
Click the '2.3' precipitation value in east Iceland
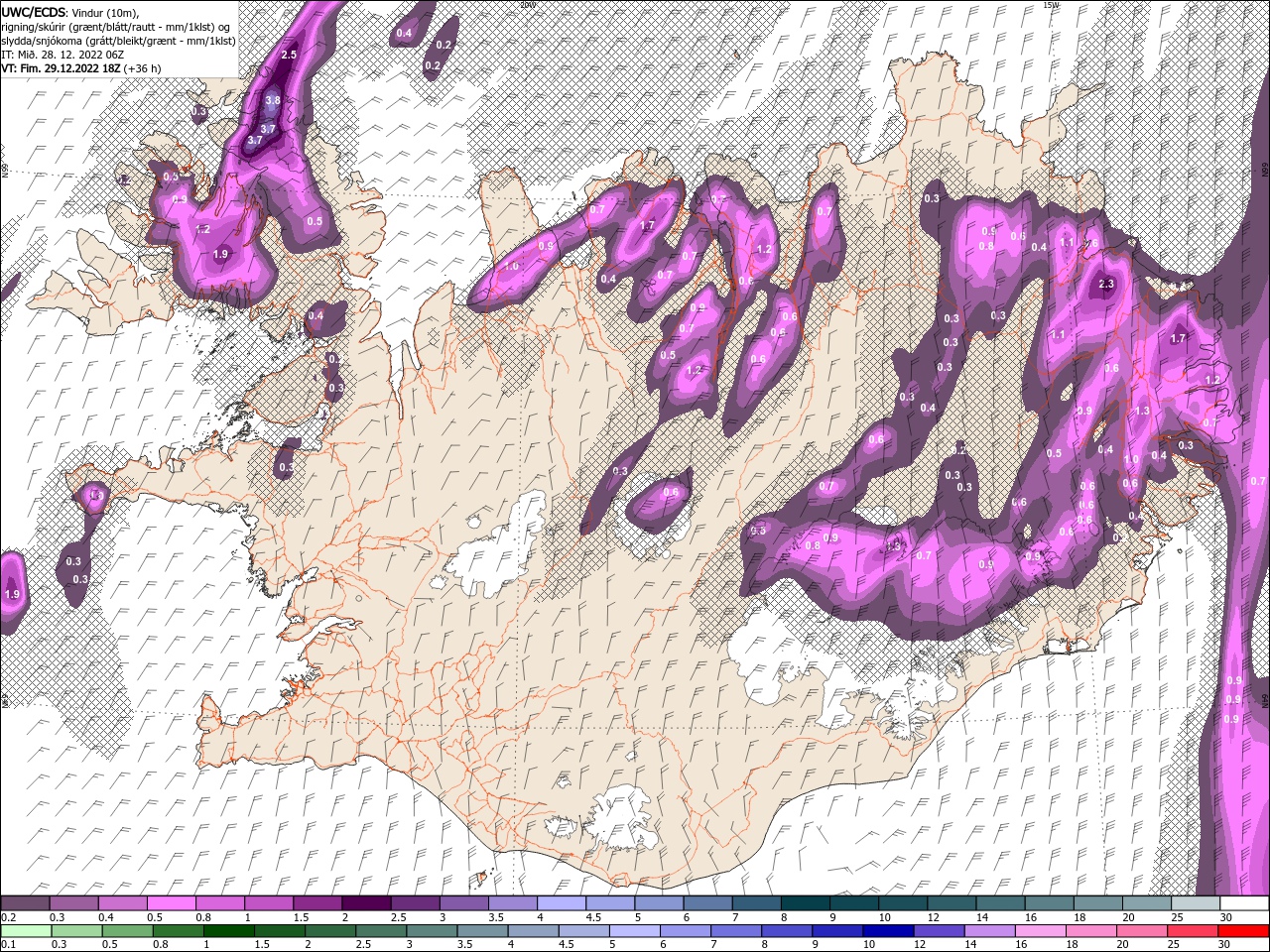click(1107, 285)
